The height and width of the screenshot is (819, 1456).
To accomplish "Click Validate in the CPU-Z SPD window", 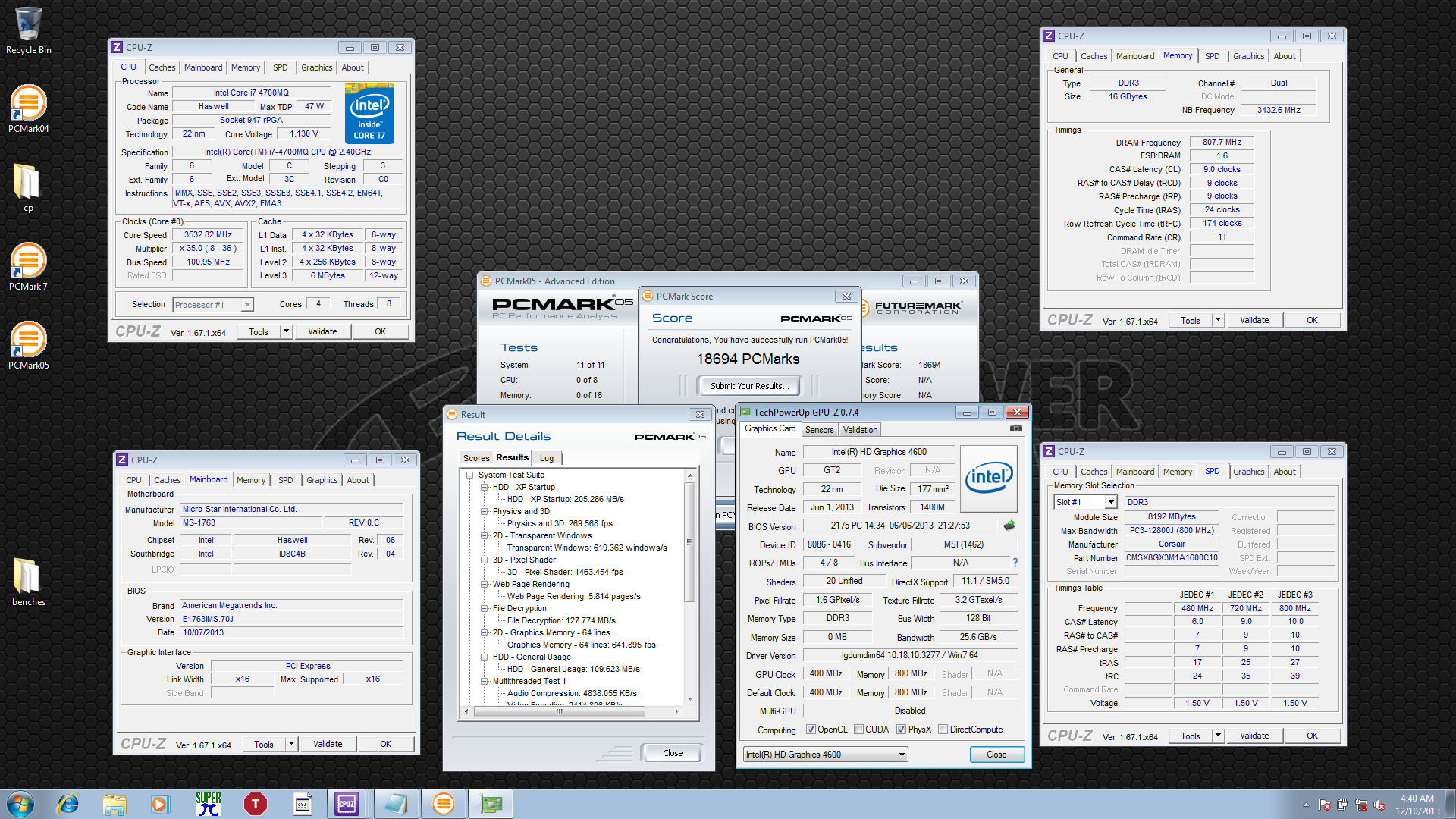I will click(1254, 736).
